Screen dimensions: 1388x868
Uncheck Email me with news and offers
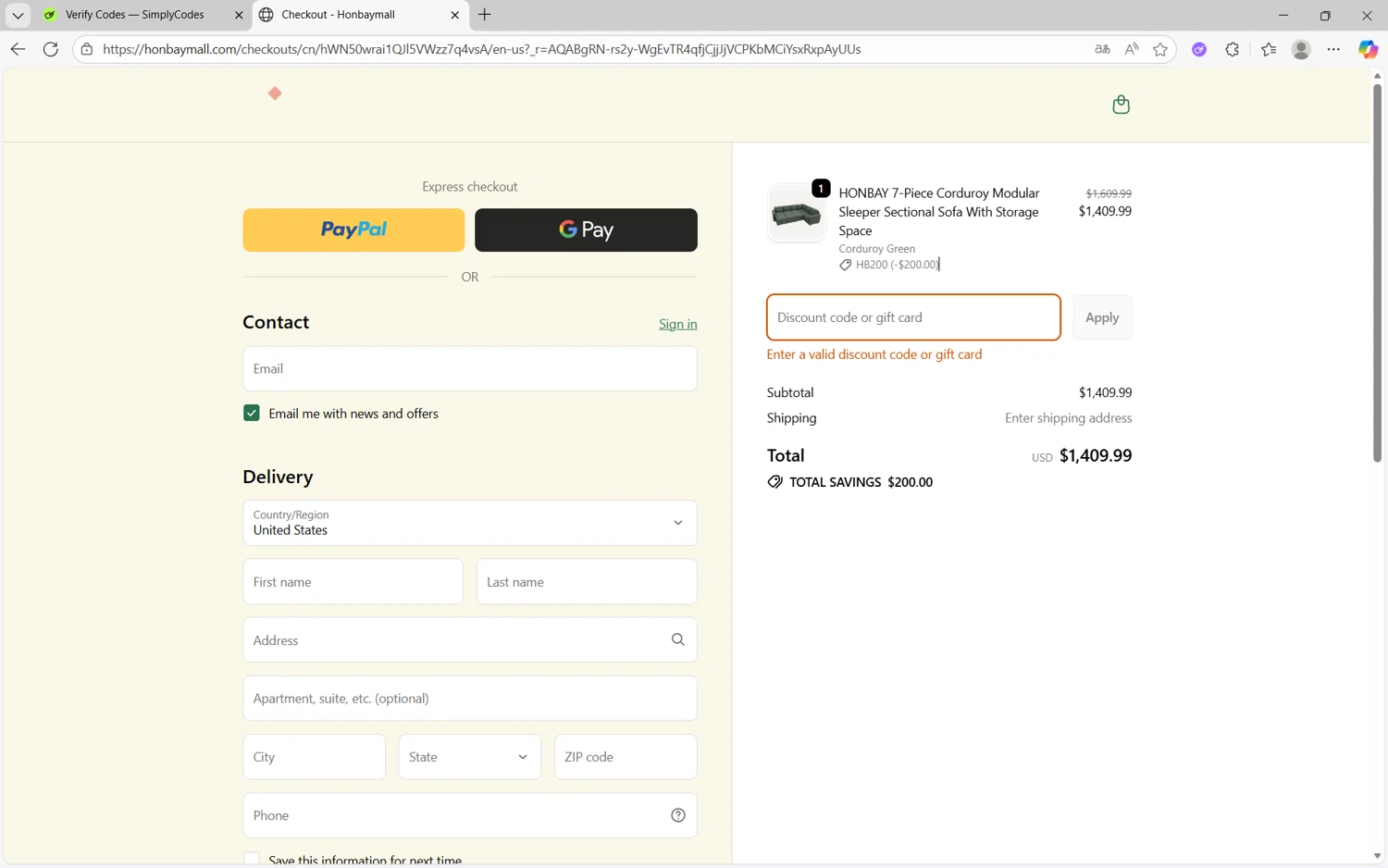click(x=252, y=413)
